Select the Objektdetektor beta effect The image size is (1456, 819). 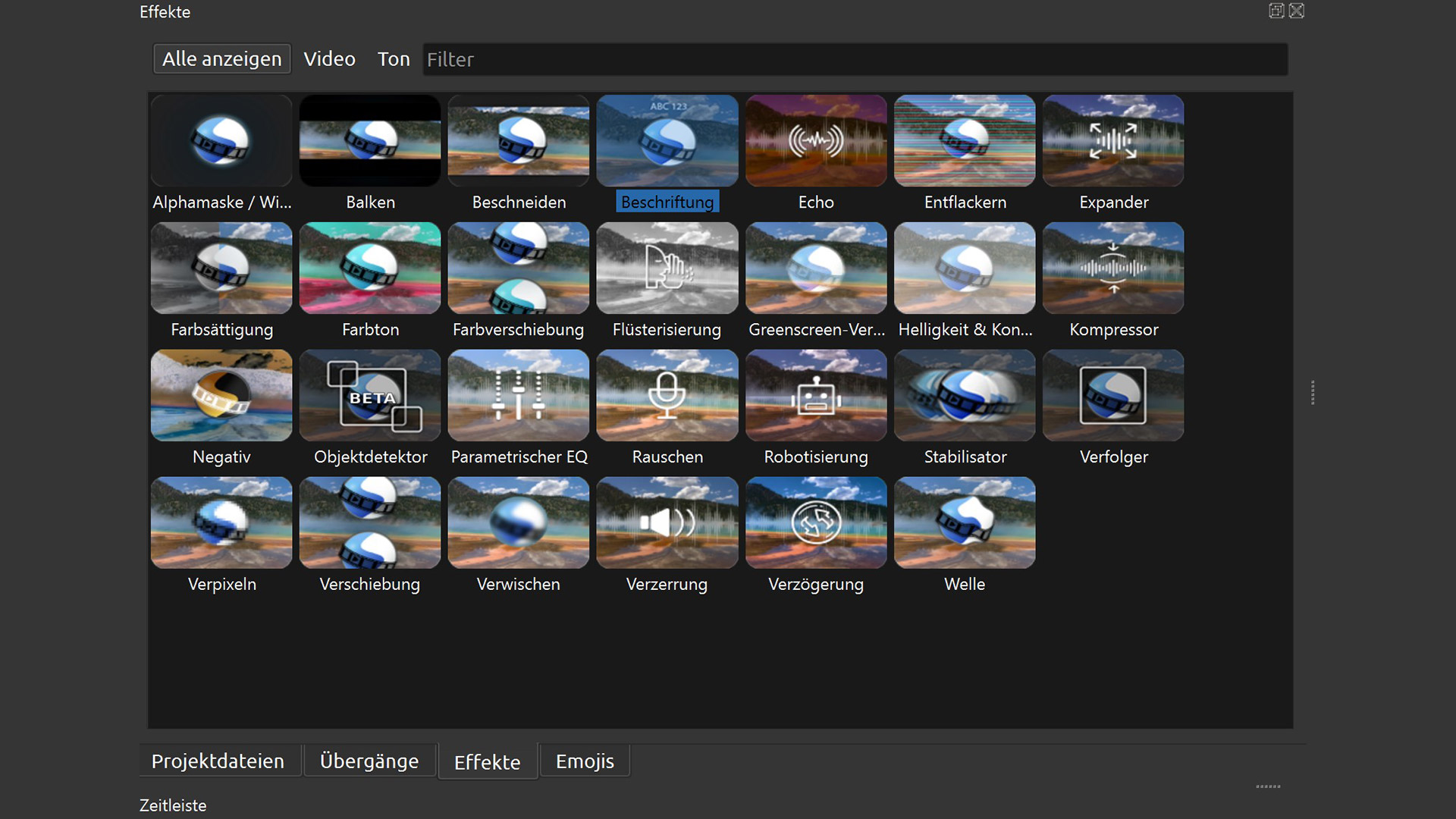point(370,396)
